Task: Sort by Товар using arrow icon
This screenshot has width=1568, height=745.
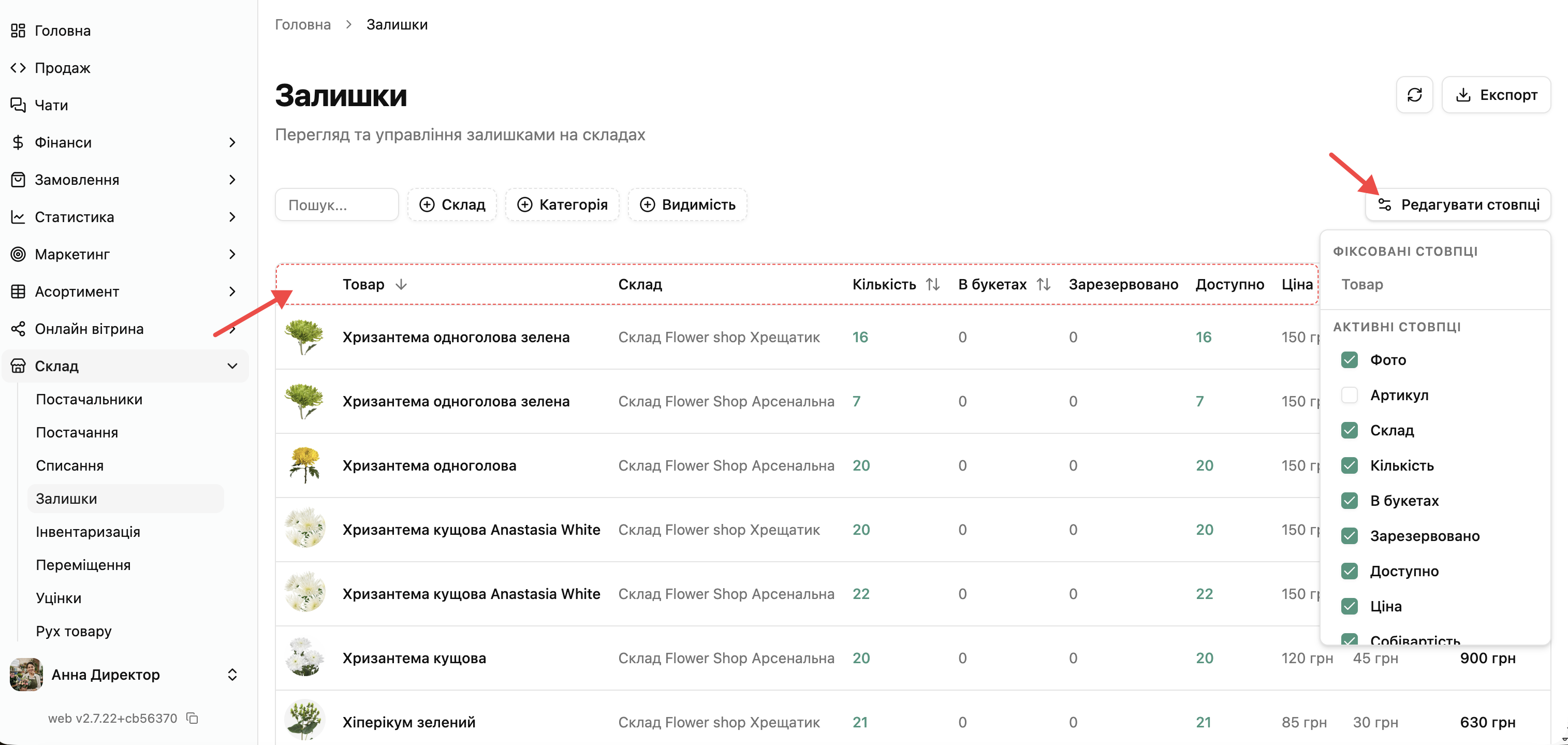Action: tap(401, 284)
